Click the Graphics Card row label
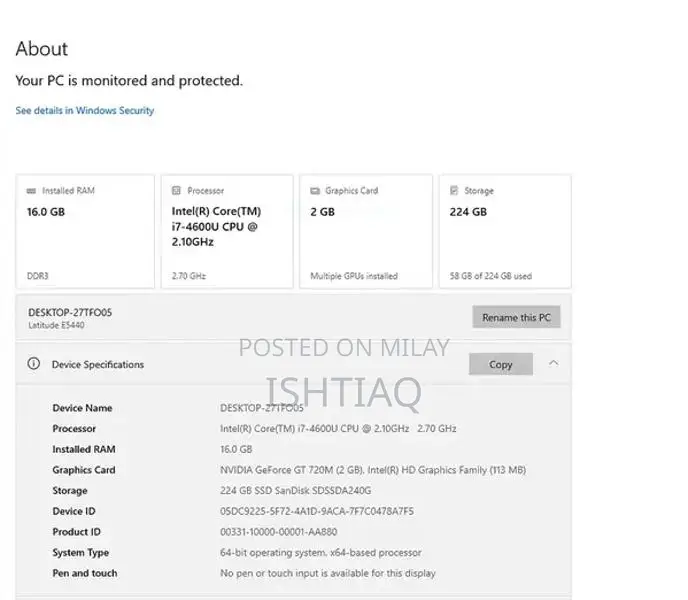Image resolution: width=688 pixels, height=600 pixels. pos(84,470)
